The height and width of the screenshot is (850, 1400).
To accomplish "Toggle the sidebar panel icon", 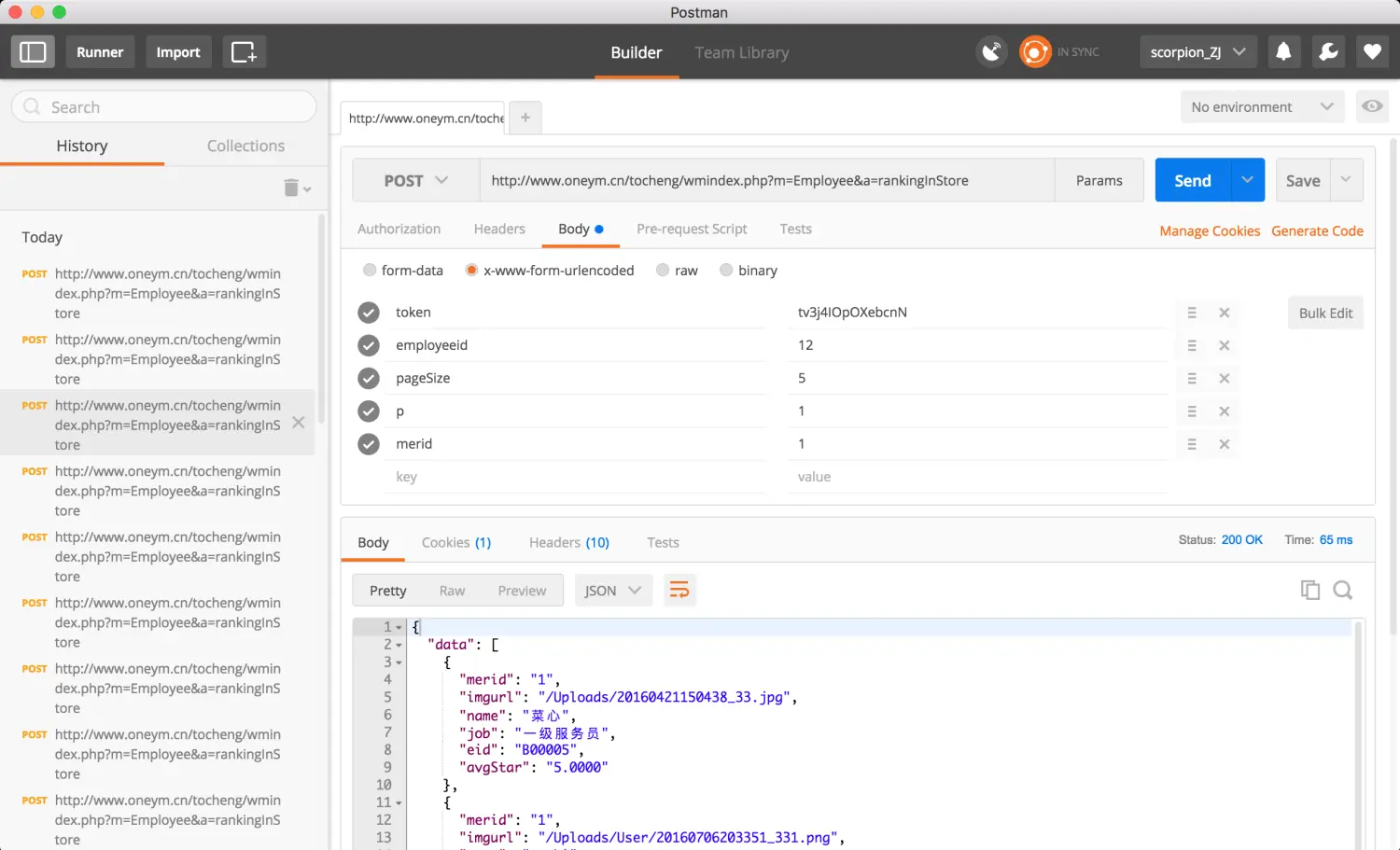I will 33,52.
